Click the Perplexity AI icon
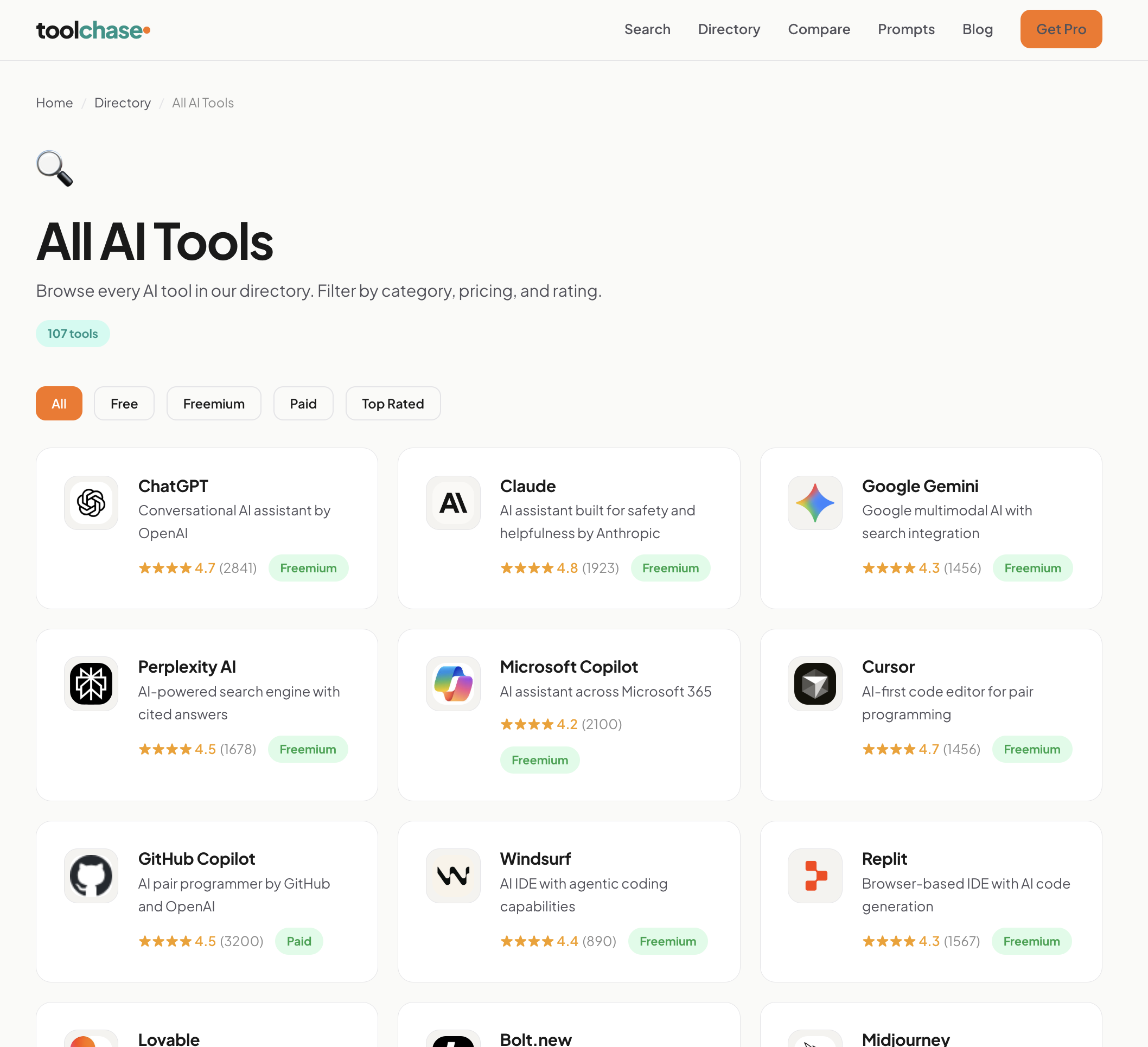This screenshot has width=1148, height=1047. pos(91,684)
